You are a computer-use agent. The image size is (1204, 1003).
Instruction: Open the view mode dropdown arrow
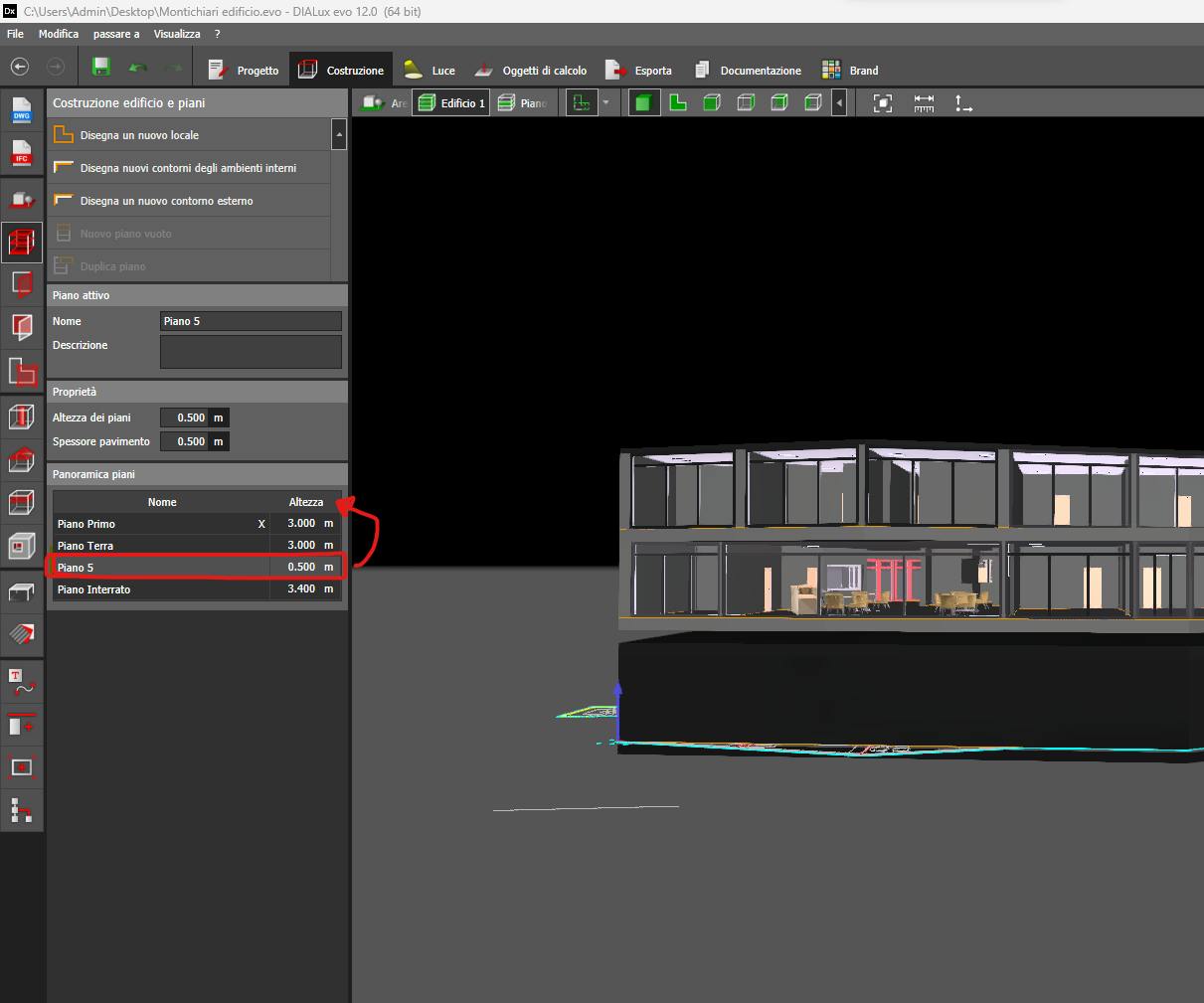(x=605, y=102)
